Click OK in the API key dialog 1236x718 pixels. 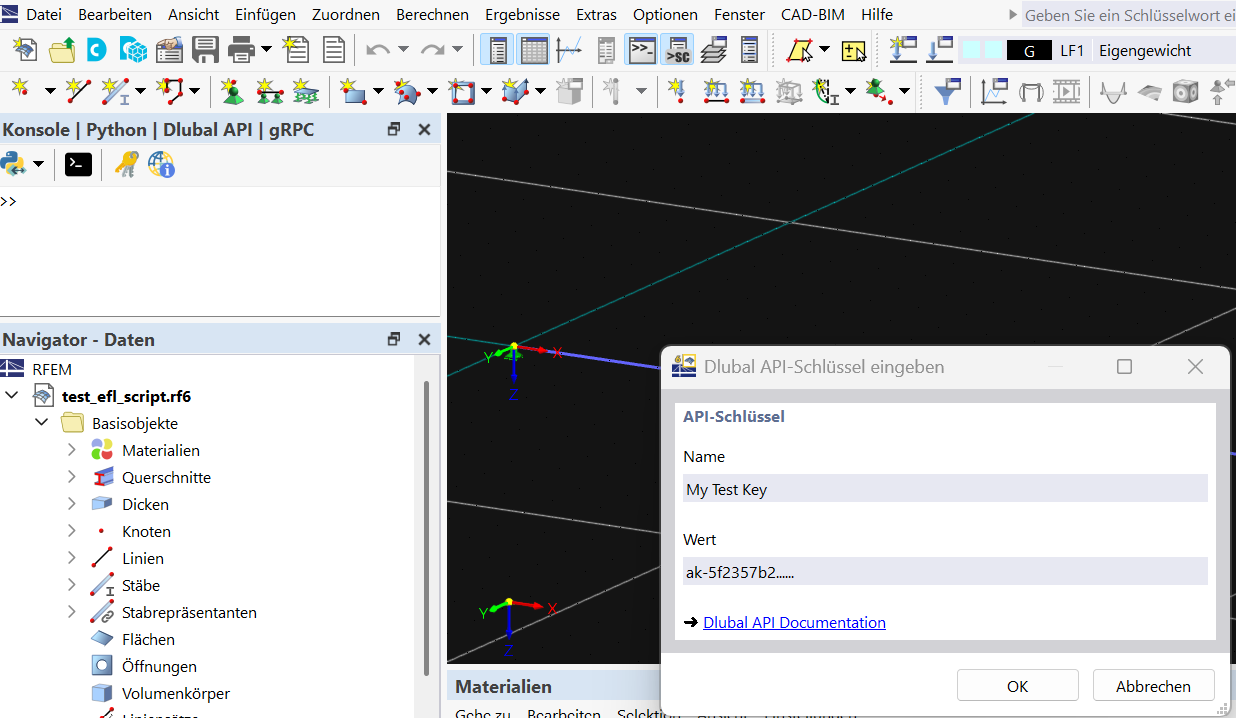click(1017, 686)
